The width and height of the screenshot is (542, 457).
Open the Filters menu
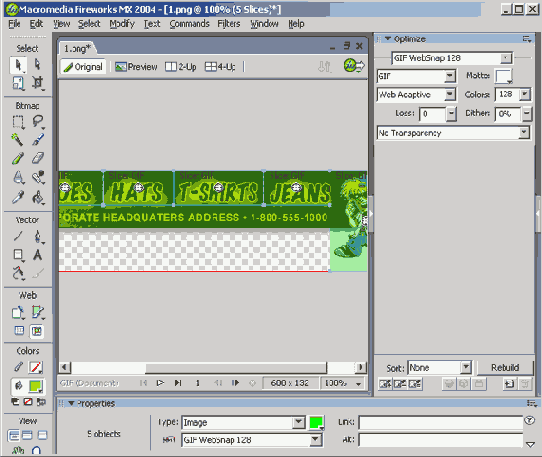(228, 24)
